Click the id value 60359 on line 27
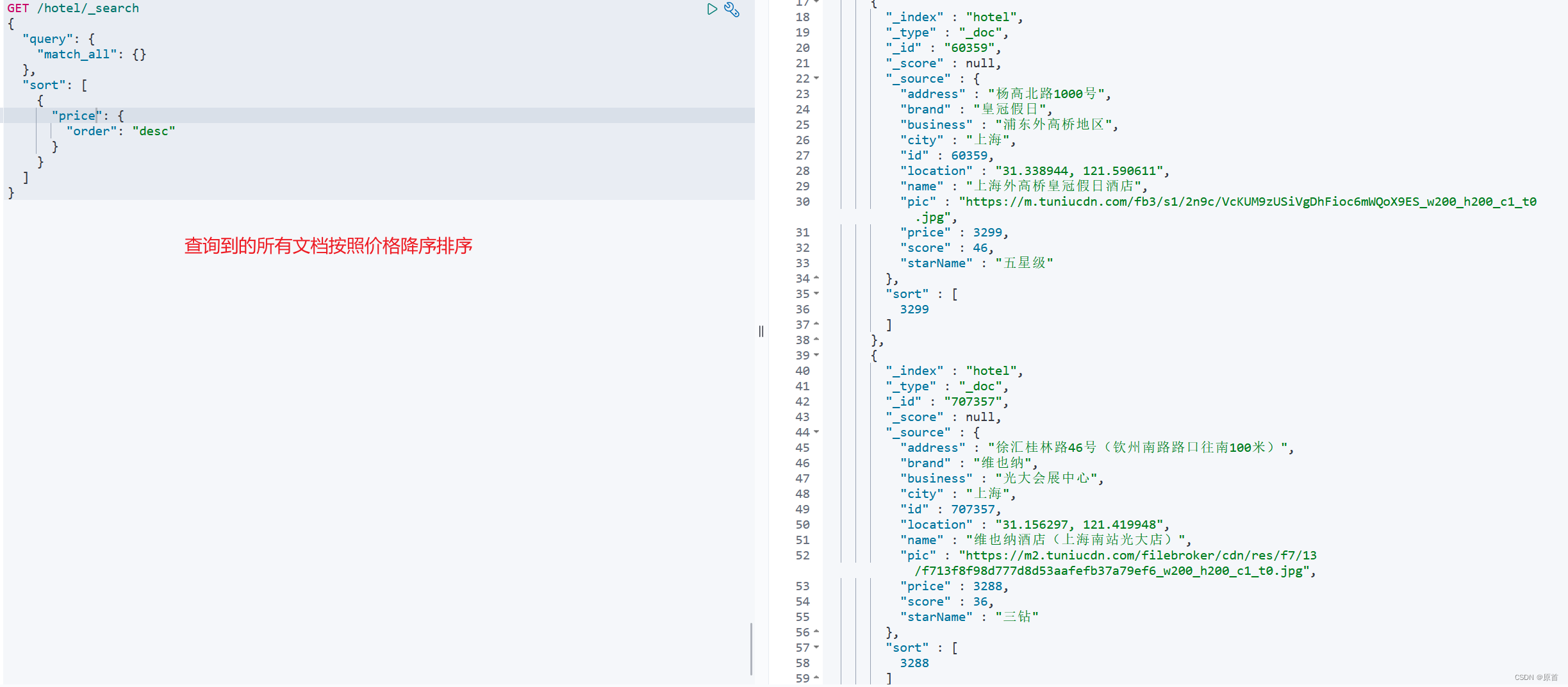This screenshot has width=1568, height=687. coord(969,156)
